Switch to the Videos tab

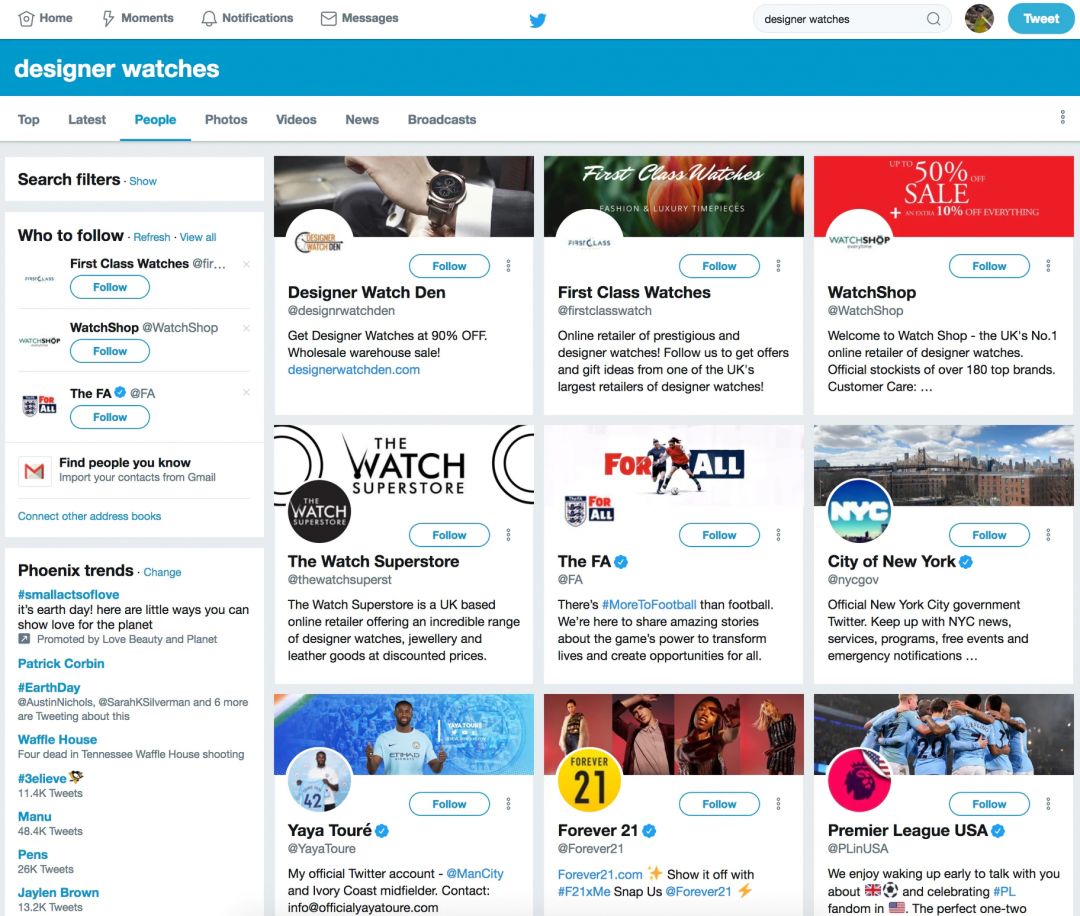click(x=296, y=120)
